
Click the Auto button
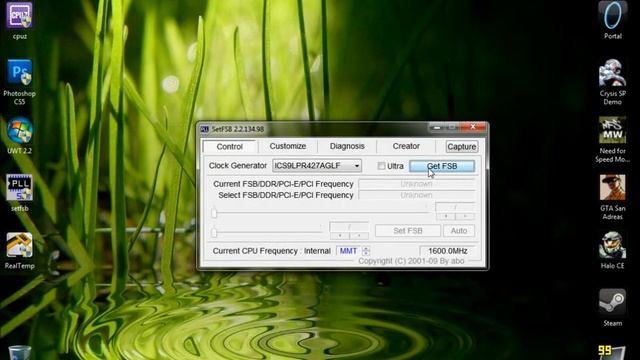point(459,231)
